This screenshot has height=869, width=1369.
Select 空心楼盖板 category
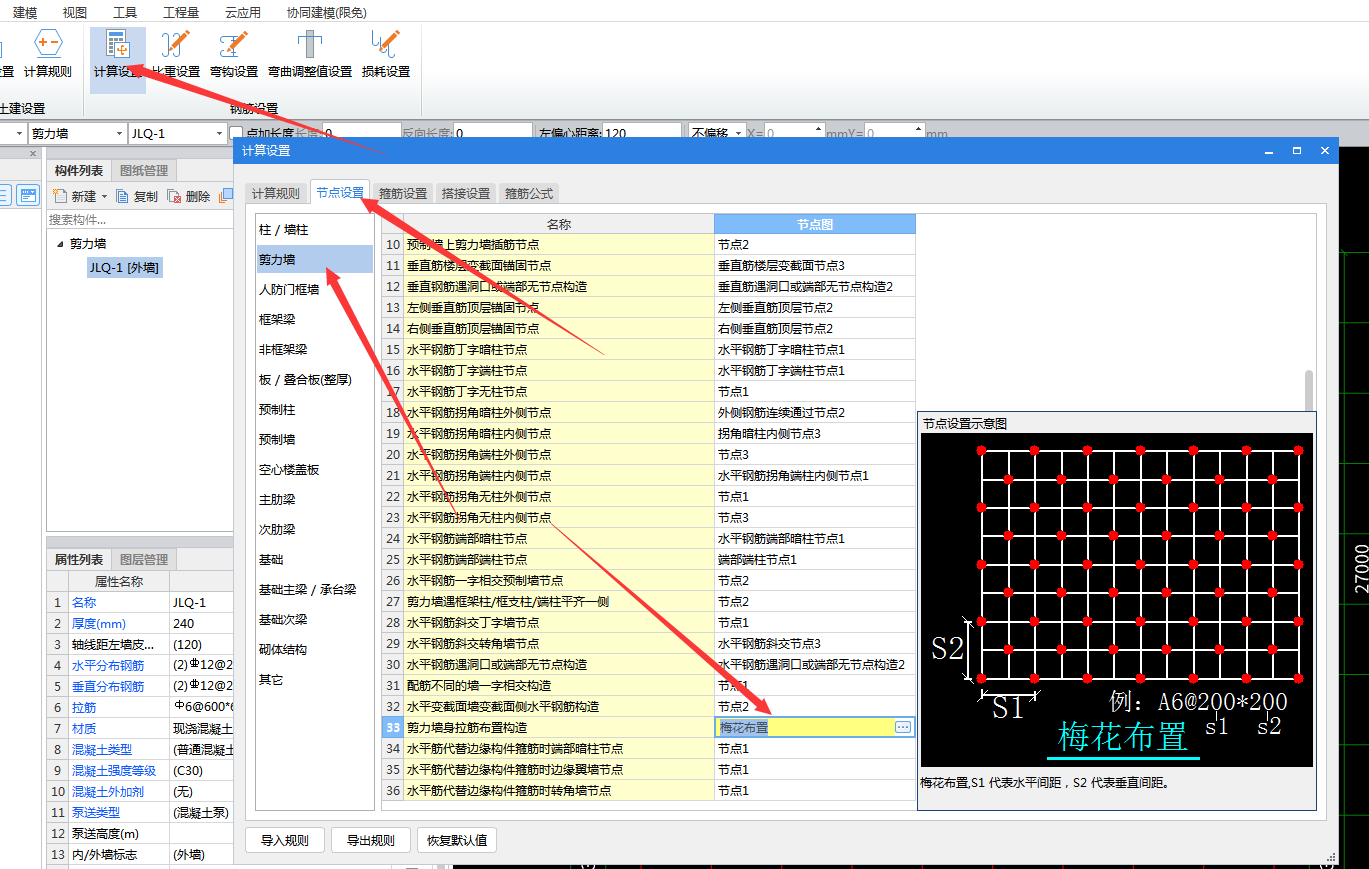click(x=315, y=469)
